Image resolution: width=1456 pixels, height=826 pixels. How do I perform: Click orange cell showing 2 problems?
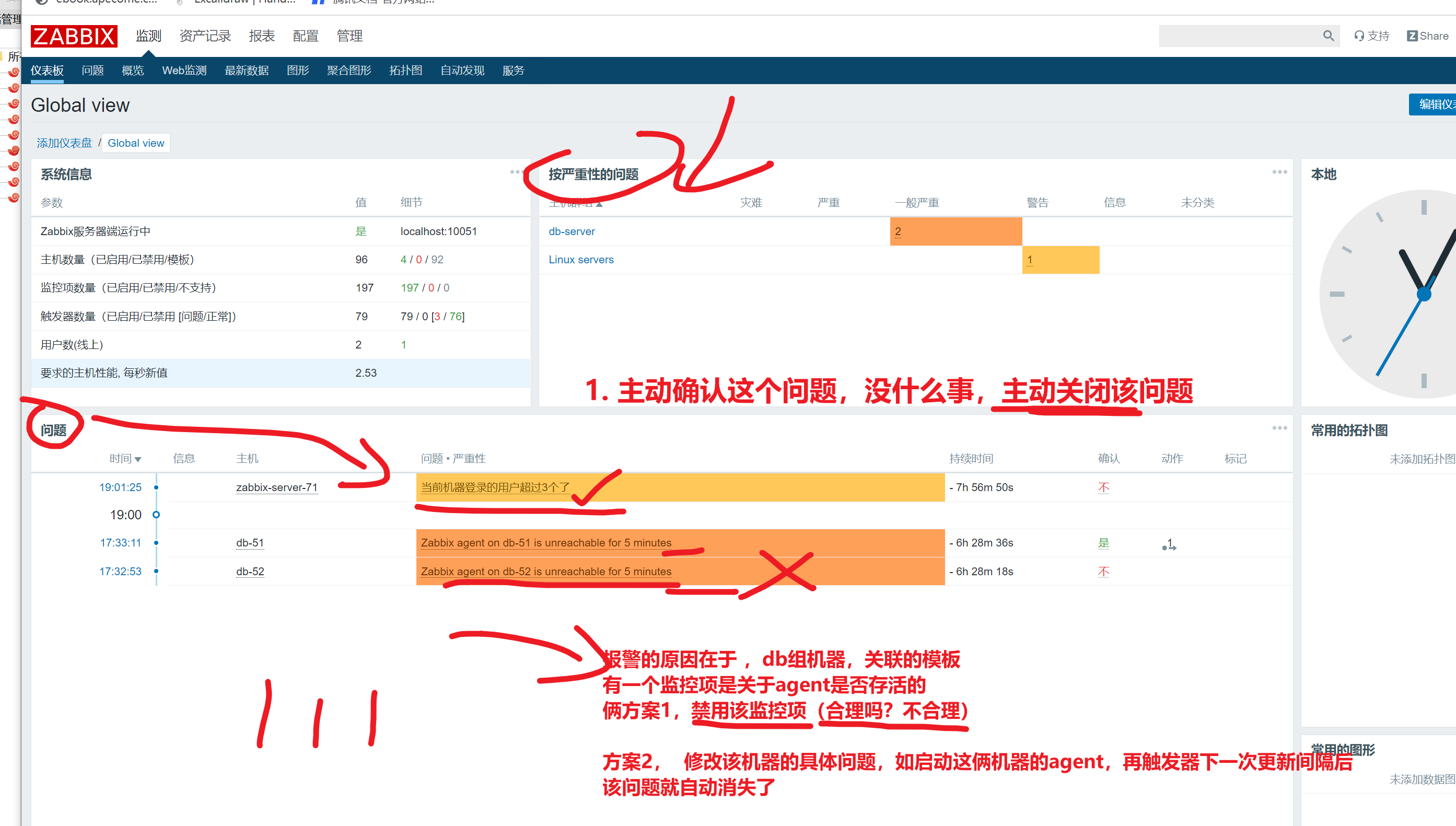(898, 231)
